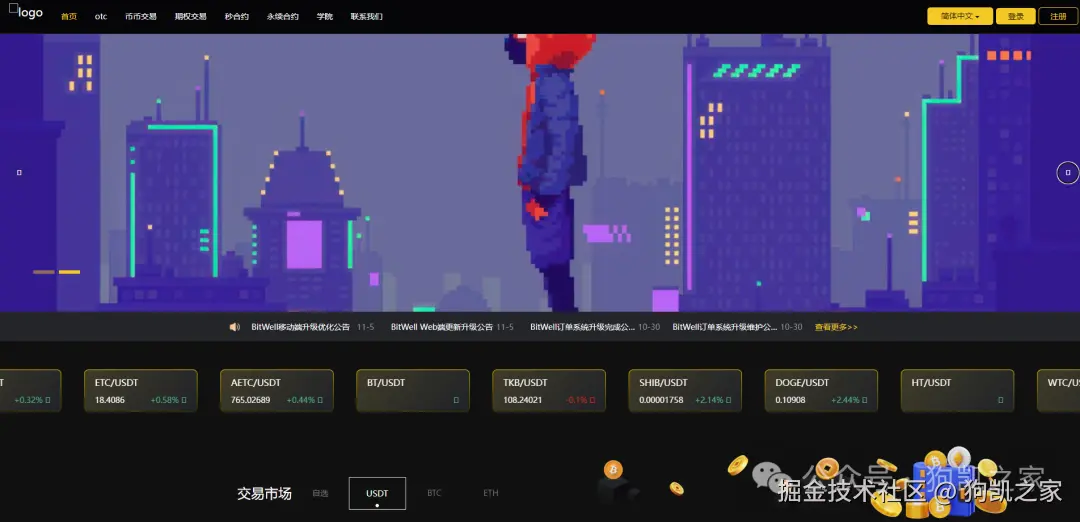Open the 学院 menu item
This screenshot has width=1080, height=522.
click(x=324, y=17)
